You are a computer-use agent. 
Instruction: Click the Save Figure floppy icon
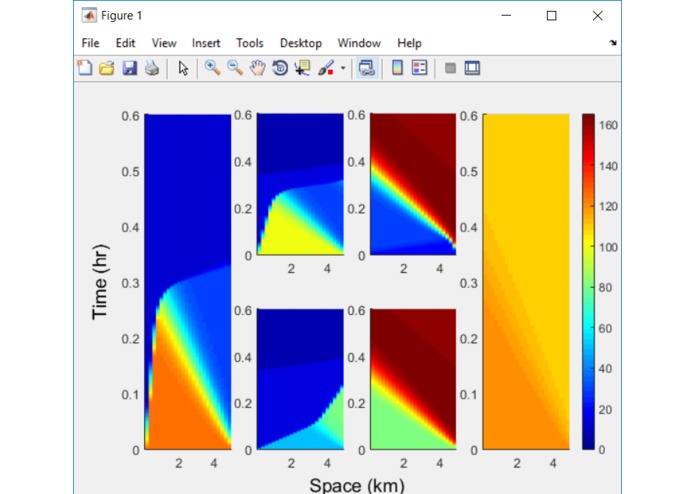pos(129,68)
